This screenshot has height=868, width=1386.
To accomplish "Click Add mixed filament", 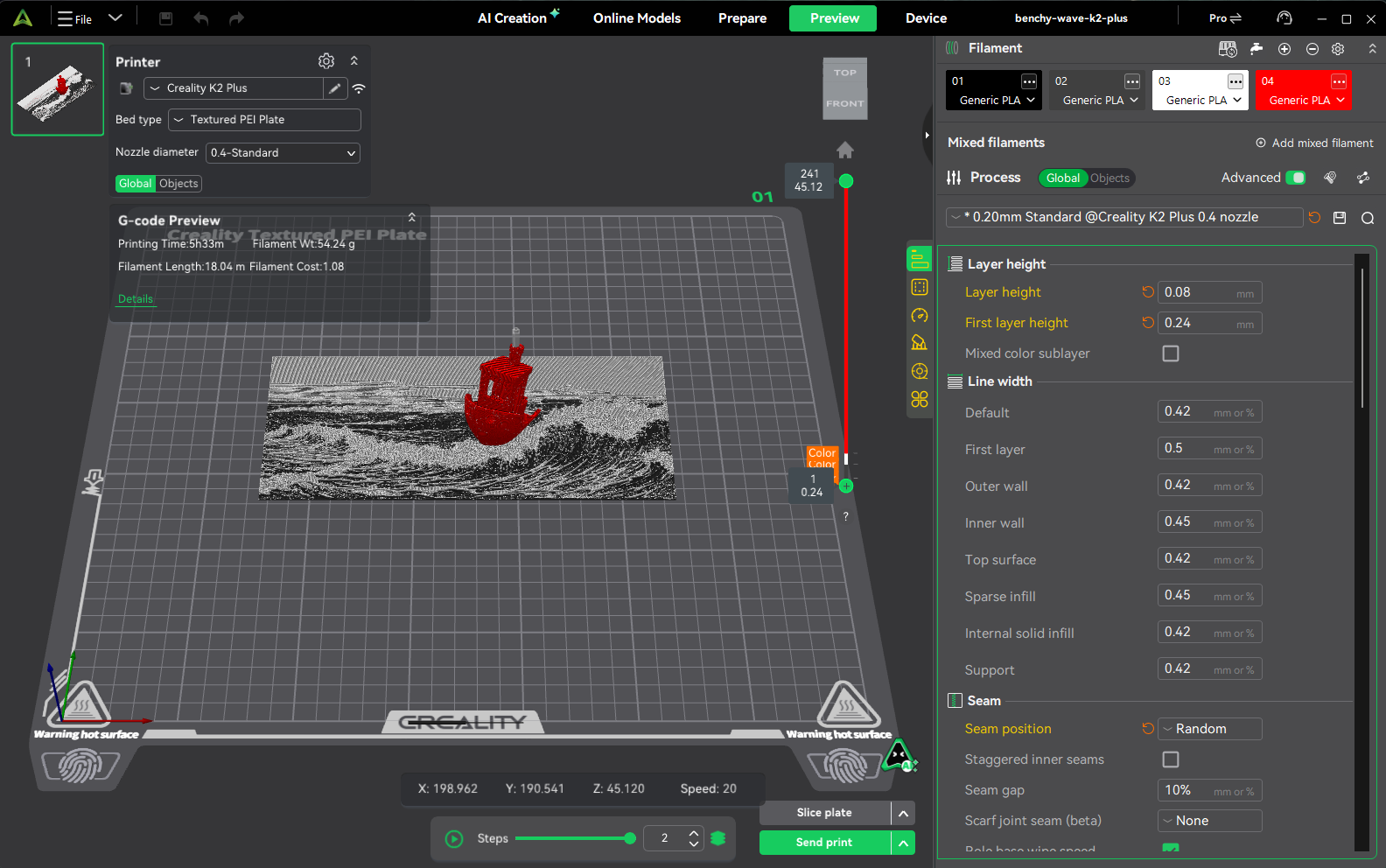I will pos(1314,143).
